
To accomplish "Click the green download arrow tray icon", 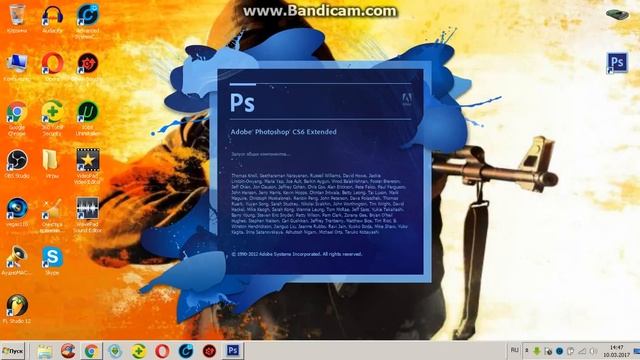I will tap(537, 351).
